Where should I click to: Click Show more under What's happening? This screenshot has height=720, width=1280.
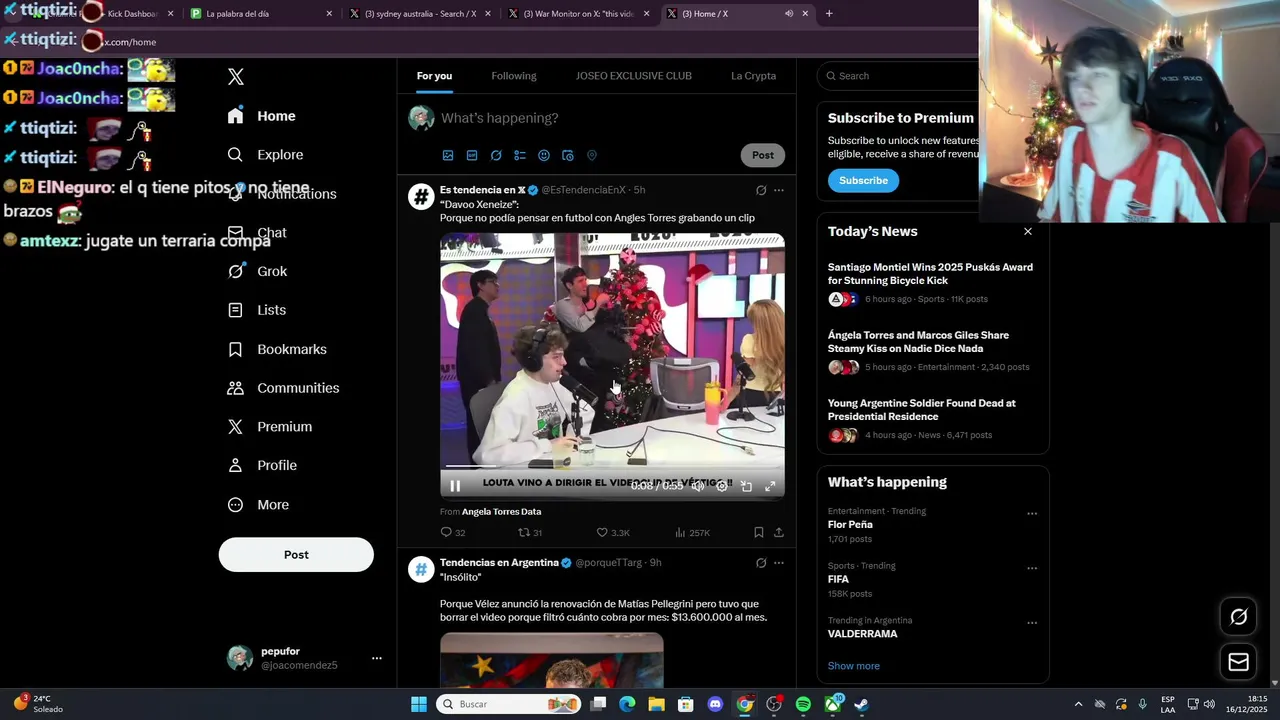click(854, 666)
